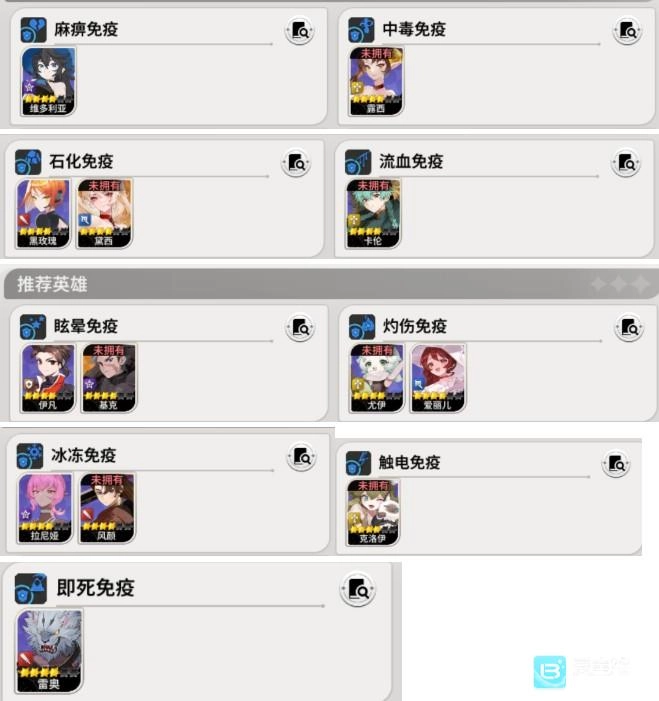Screen dimensions: 659x701
Task: Select the hero portrait 露西
Action: click(376, 81)
